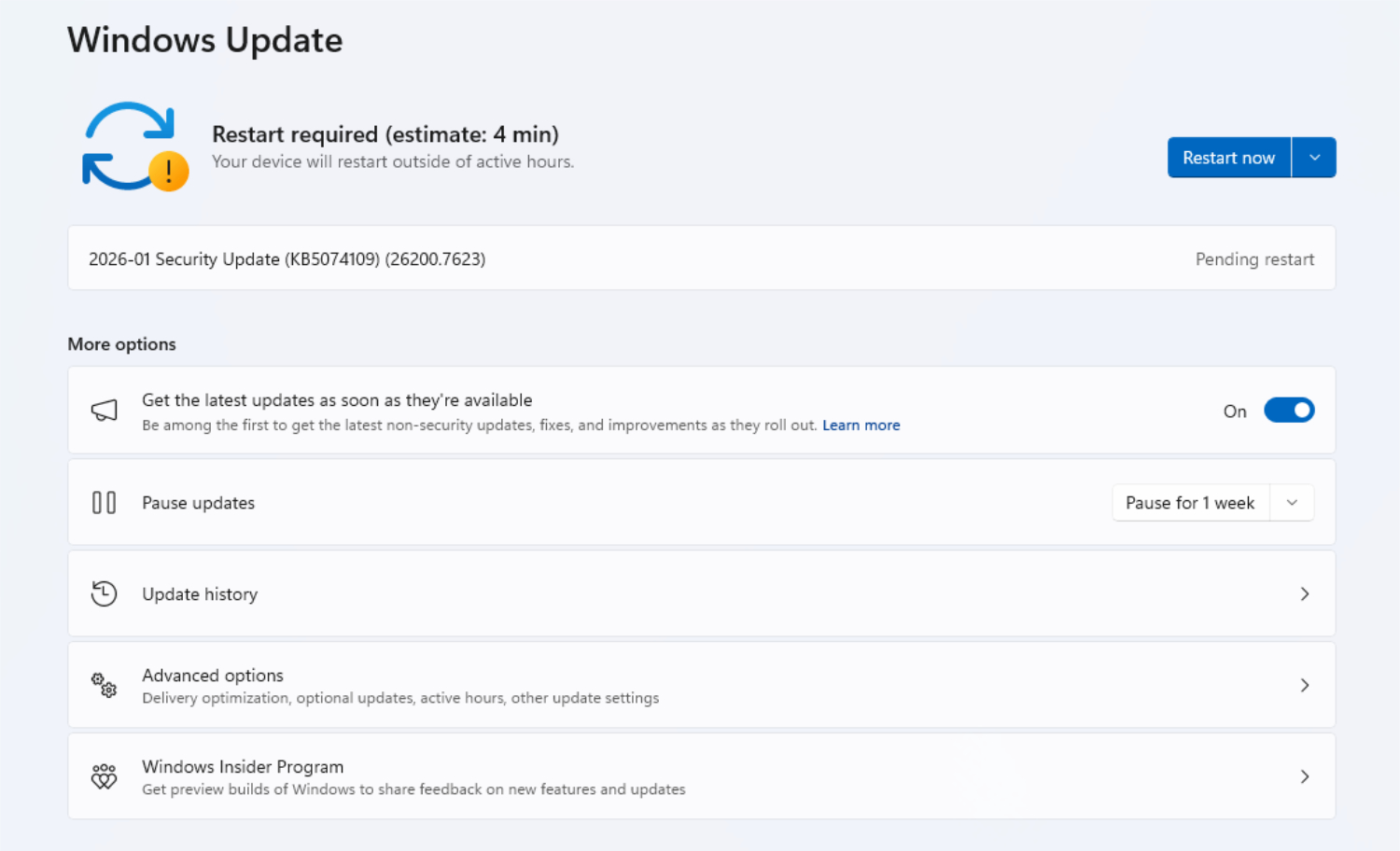The height and width of the screenshot is (851, 1400).
Task: Turn off get latest updates toggle
Action: (1289, 411)
